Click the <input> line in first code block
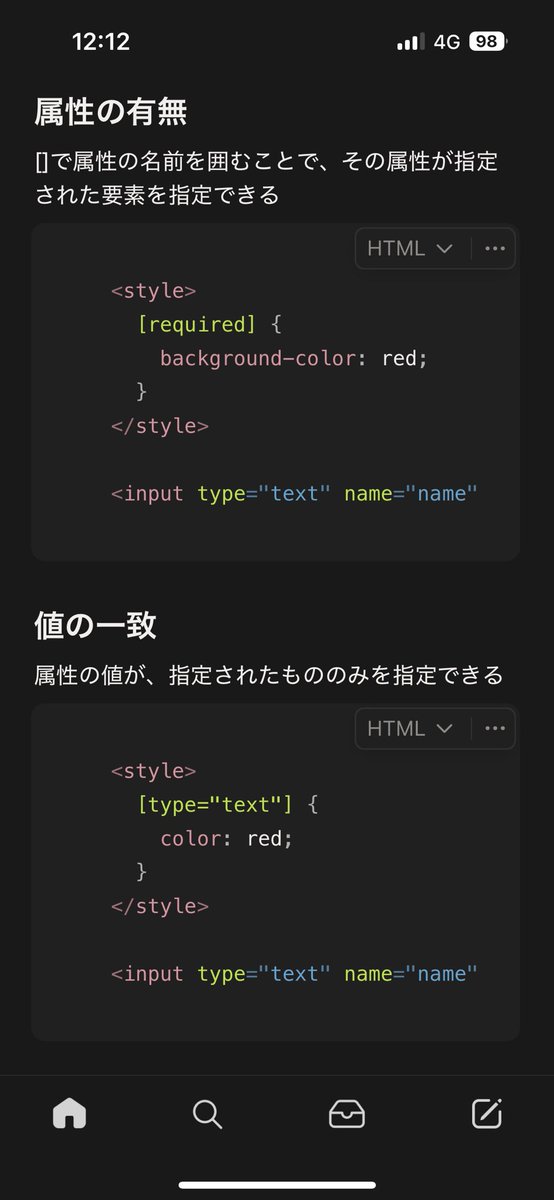This screenshot has width=554, height=1200. tap(294, 493)
